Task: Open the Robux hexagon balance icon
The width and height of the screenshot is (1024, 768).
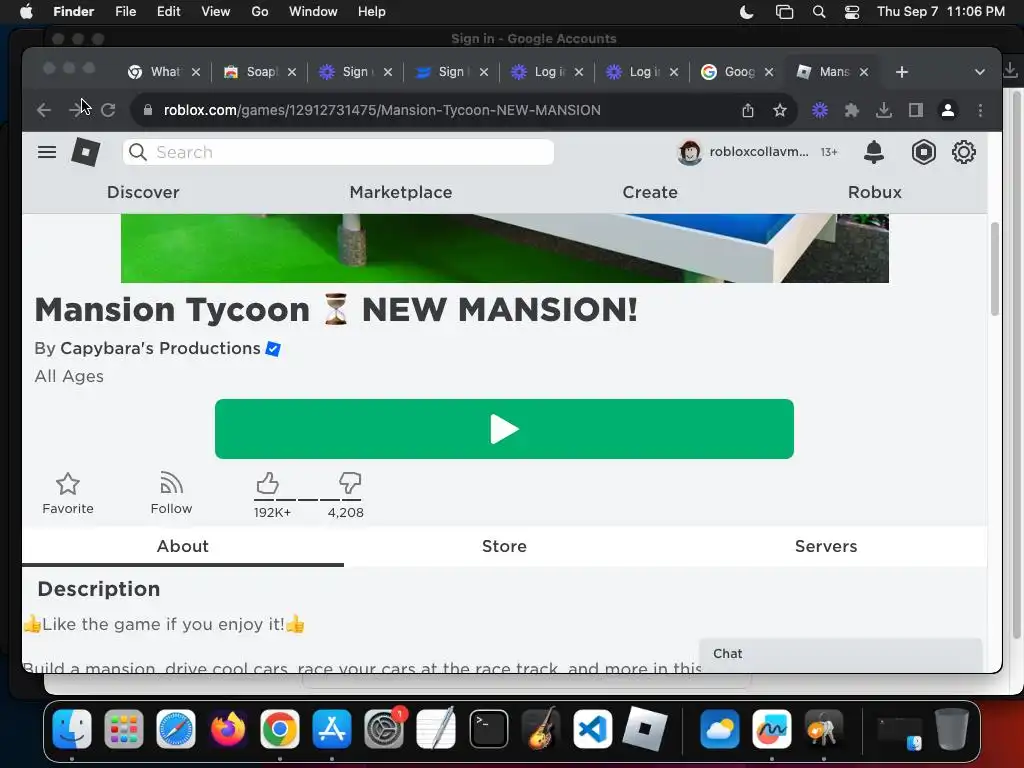Action: tap(923, 152)
